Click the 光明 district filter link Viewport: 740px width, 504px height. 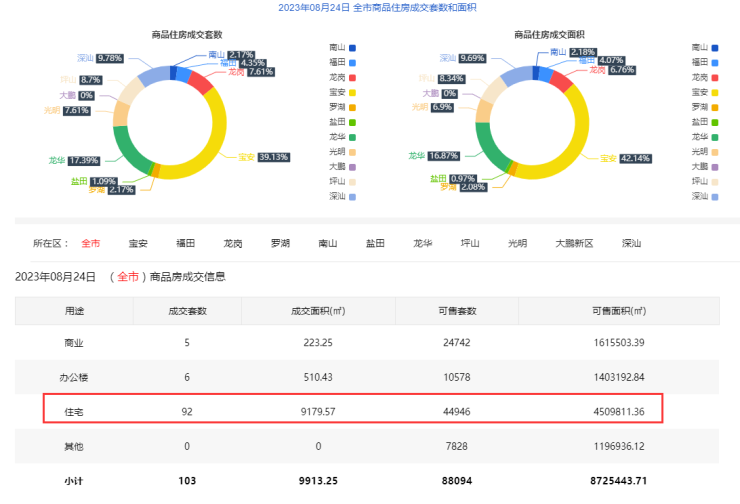pyautogui.click(x=517, y=243)
